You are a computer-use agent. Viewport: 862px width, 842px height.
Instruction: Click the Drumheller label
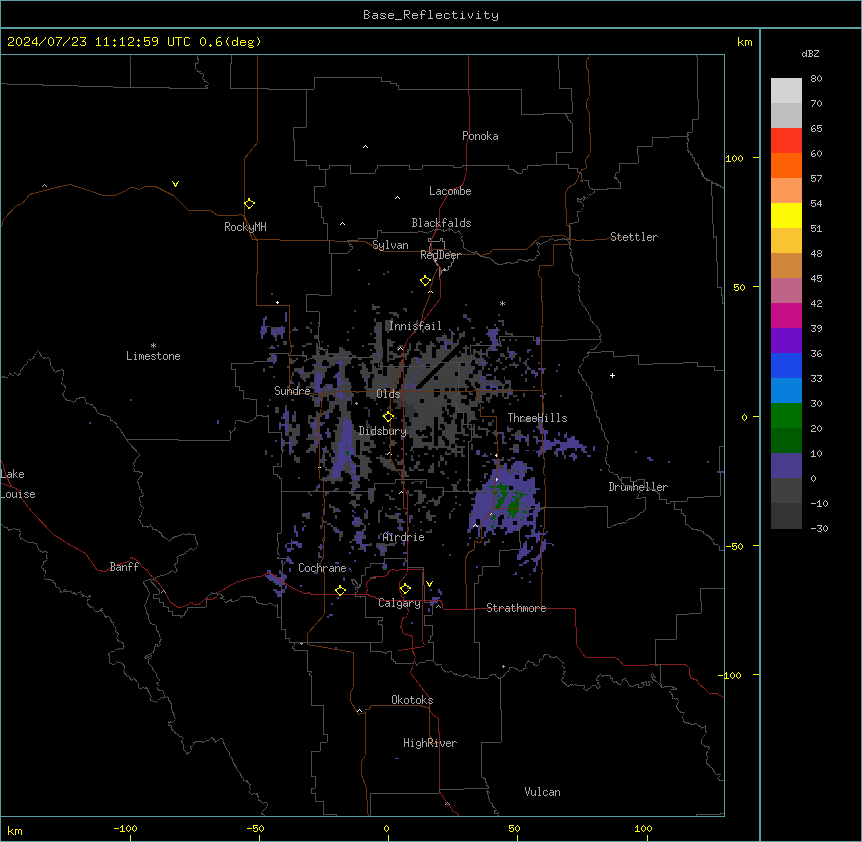click(638, 487)
